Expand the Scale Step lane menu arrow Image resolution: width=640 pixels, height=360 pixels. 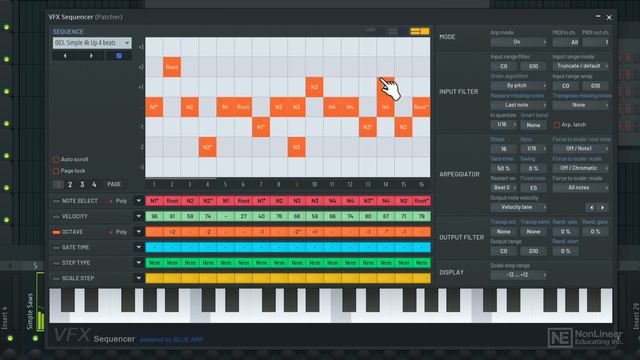[x=138, y=278]
